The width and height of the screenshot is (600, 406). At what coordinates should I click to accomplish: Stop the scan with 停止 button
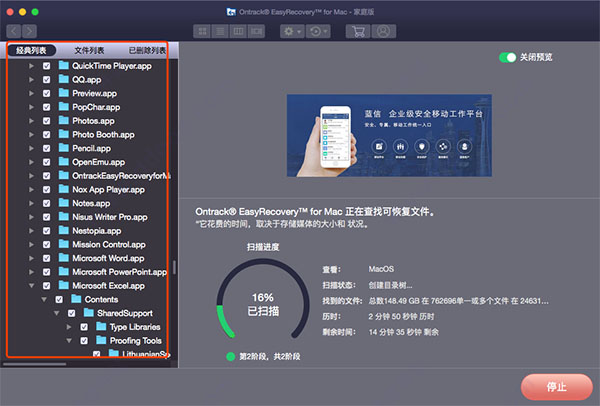[557, 387]
